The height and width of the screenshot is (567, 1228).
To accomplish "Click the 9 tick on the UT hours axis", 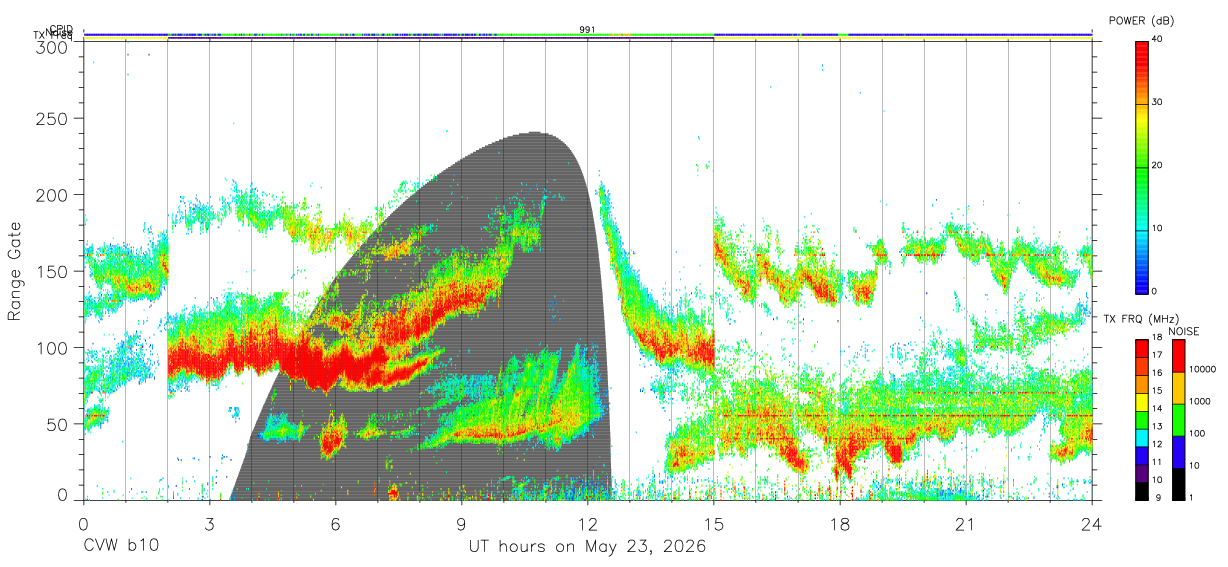I will (461, 524).
